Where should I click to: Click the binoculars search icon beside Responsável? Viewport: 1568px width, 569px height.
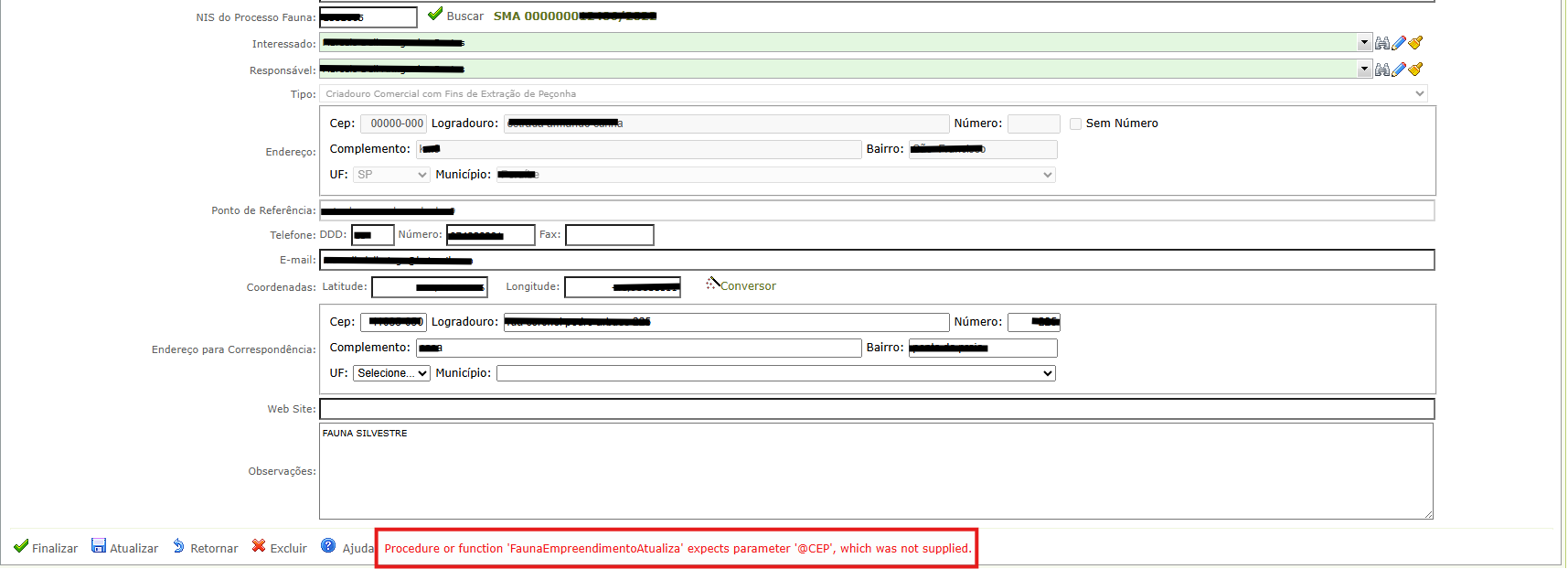pyautogui.click(x=1381, y=70)
